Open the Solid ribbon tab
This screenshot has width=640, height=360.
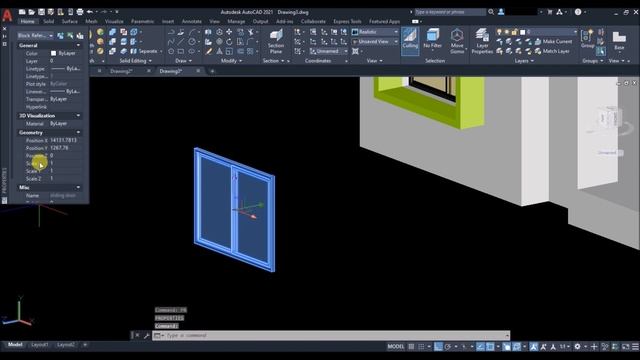point(49,21)
